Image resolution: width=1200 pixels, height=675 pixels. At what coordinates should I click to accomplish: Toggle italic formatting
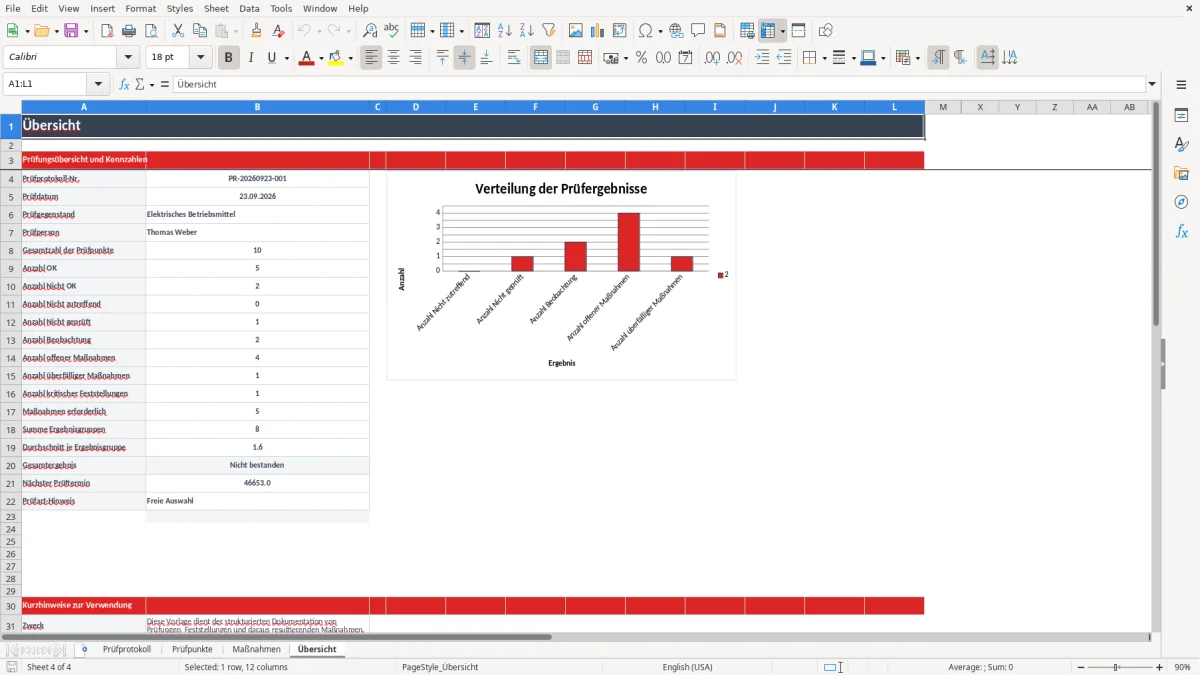coord(250,58)
